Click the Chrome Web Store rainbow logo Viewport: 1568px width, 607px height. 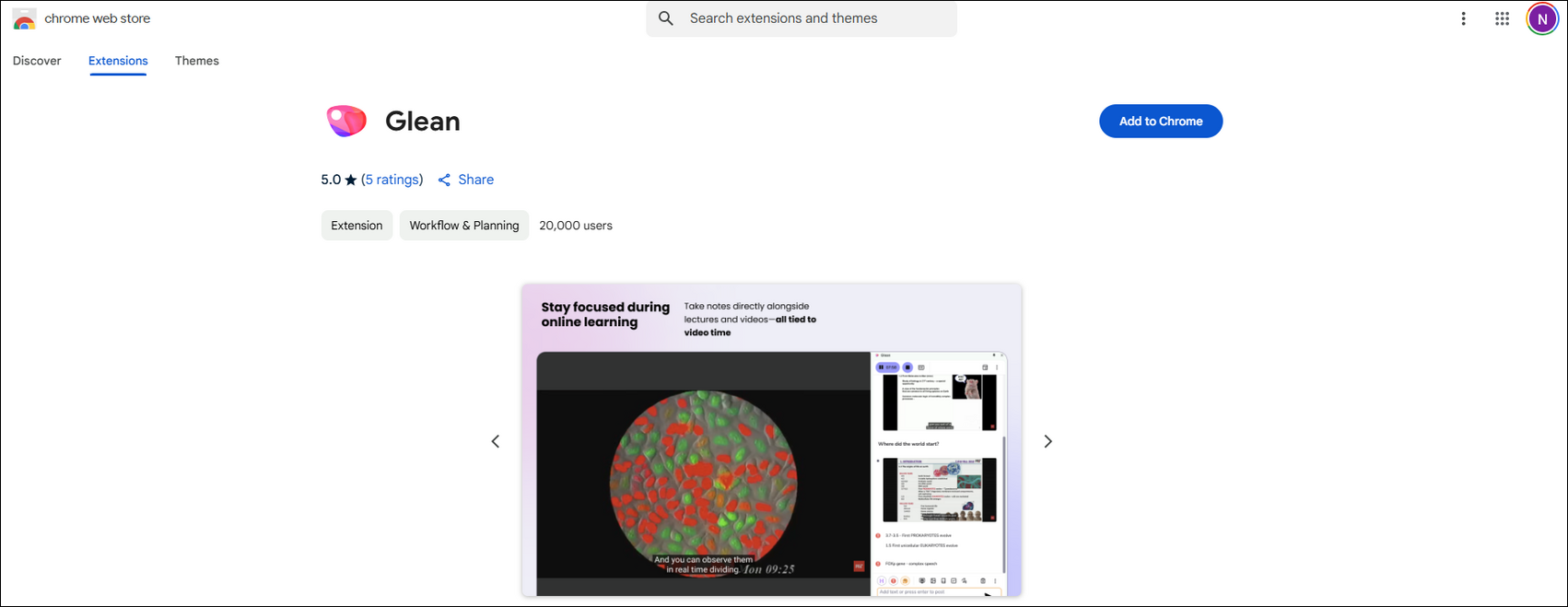coord(25,19)
